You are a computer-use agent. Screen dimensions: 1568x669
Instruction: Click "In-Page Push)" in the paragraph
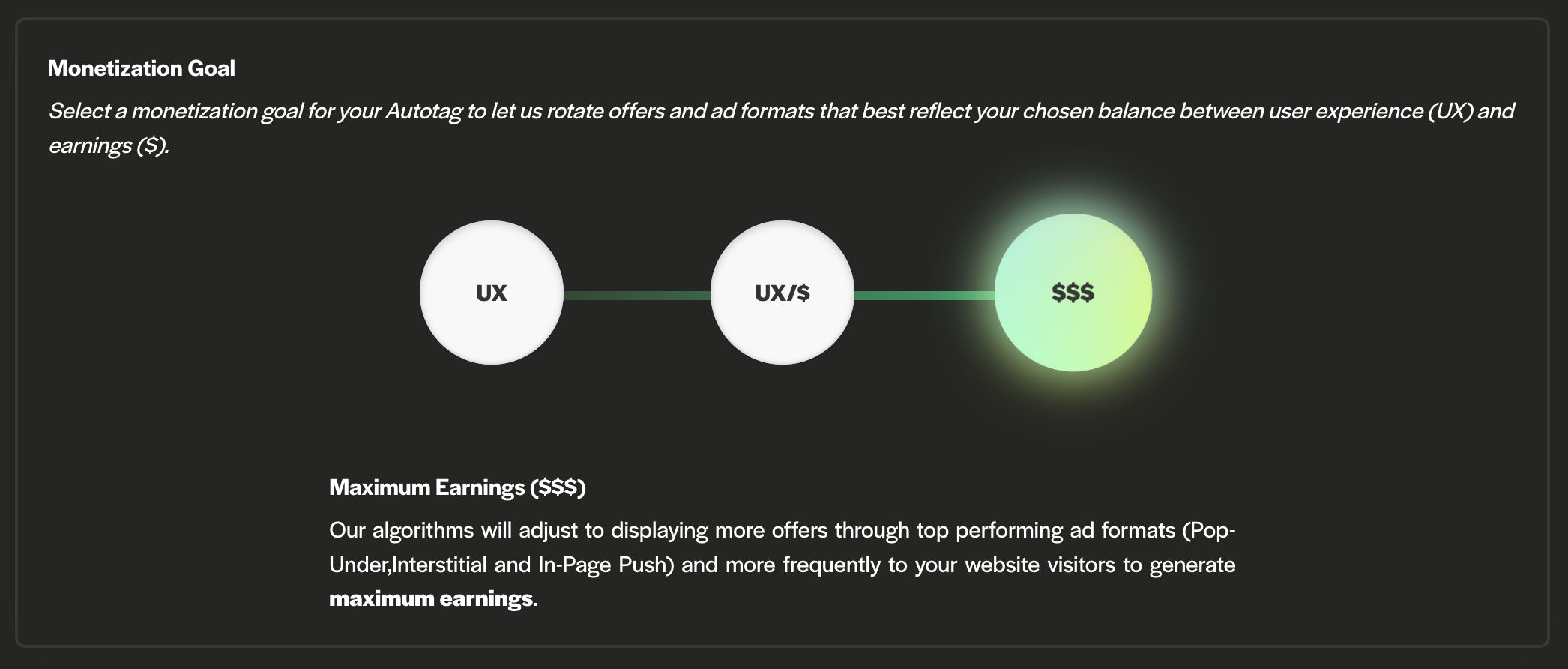(606, 565)
